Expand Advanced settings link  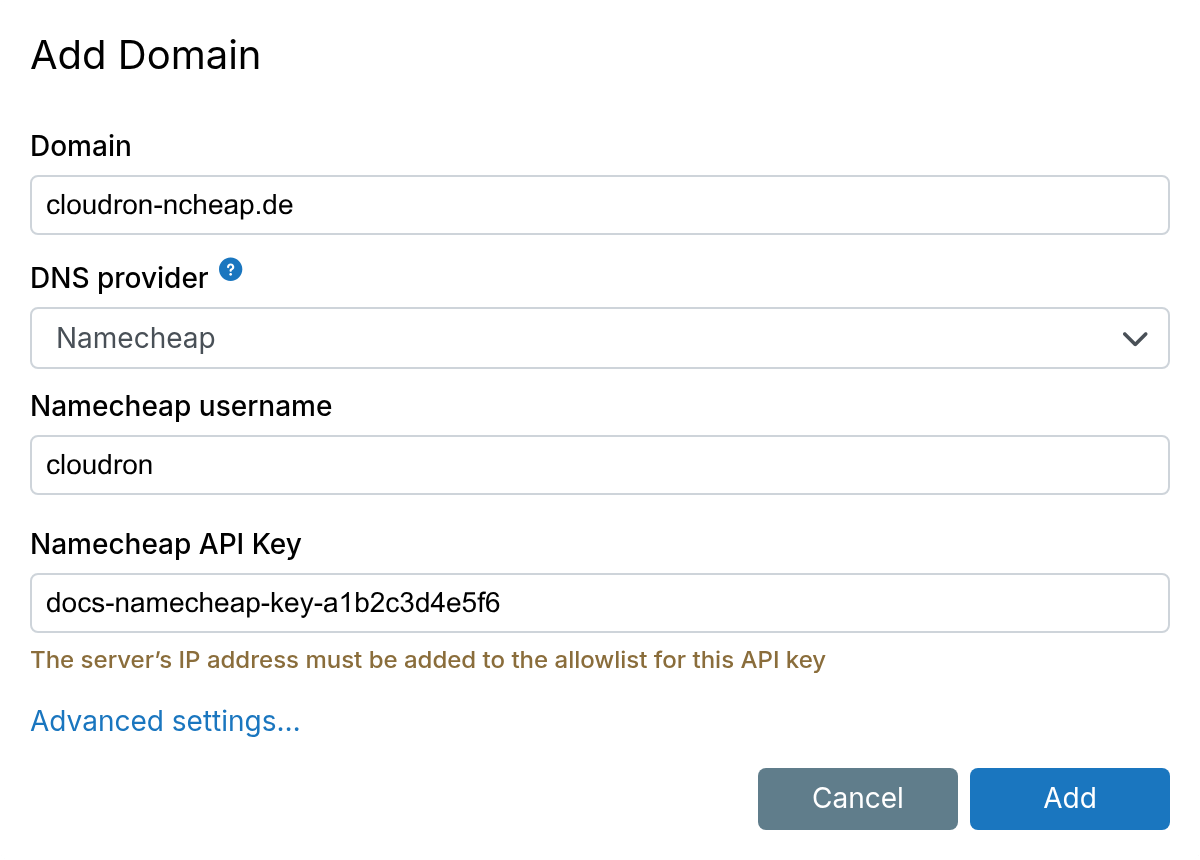(166, 721)
